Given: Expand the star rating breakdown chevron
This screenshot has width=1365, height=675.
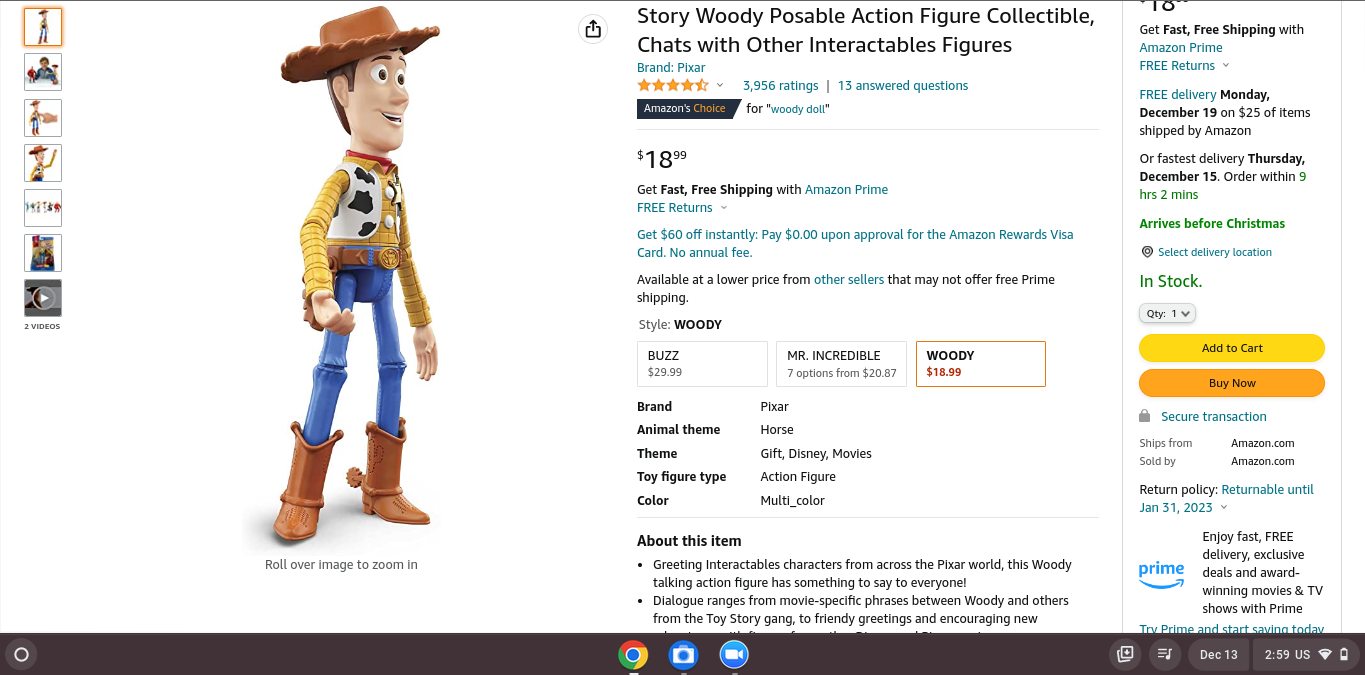Looking at the screenshot, I should tap(720, 86).
